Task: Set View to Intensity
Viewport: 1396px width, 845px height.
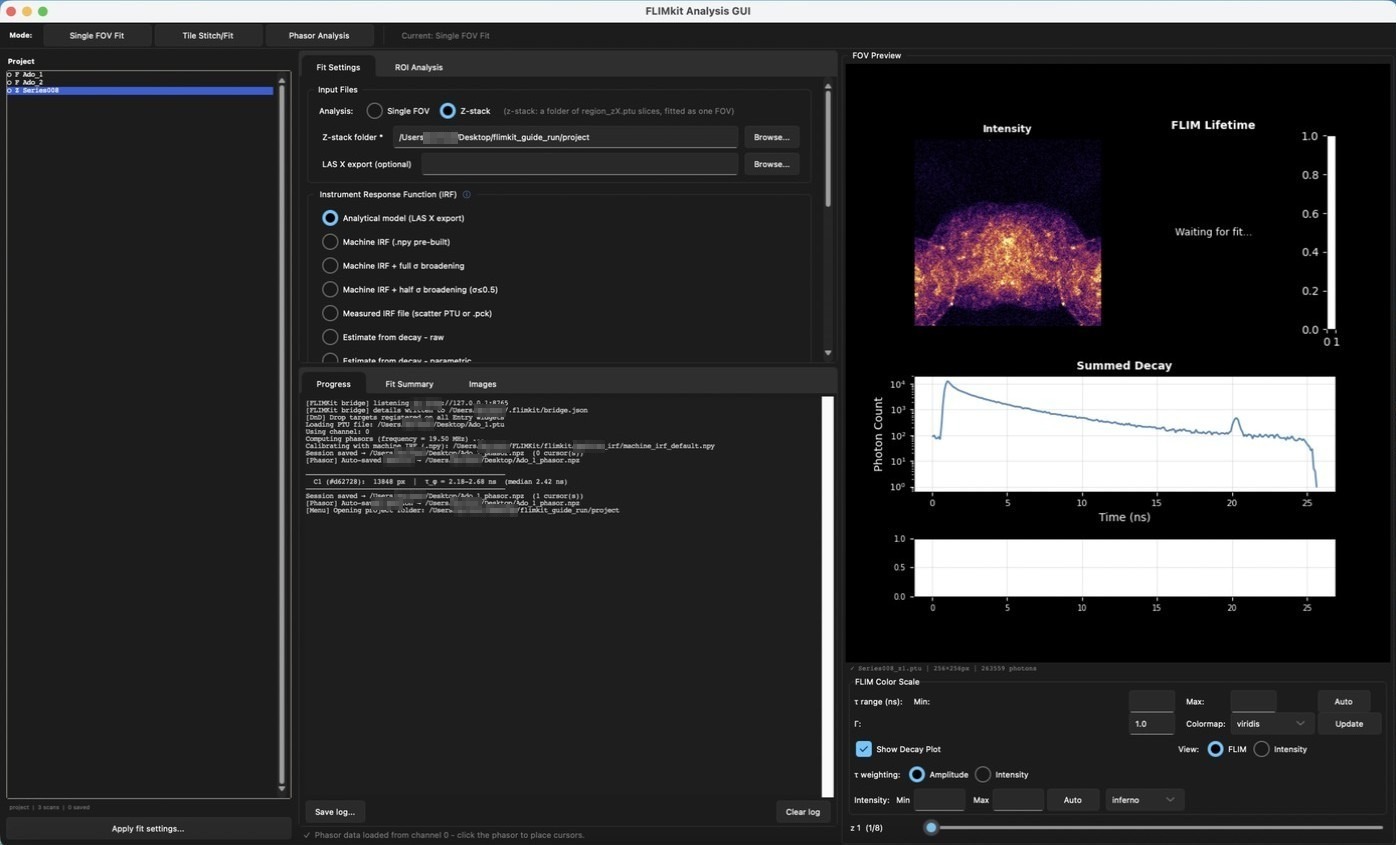Action: coord(1262,749)
